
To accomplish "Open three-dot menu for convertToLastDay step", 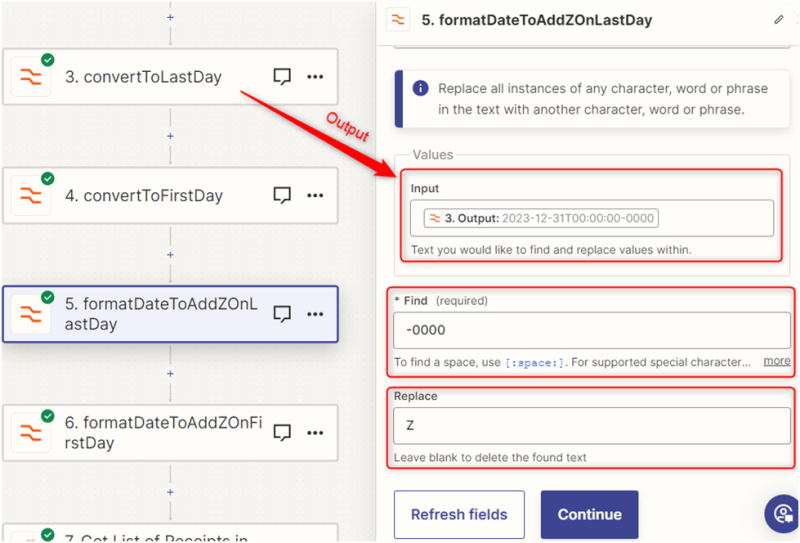I will coord(315,77).
